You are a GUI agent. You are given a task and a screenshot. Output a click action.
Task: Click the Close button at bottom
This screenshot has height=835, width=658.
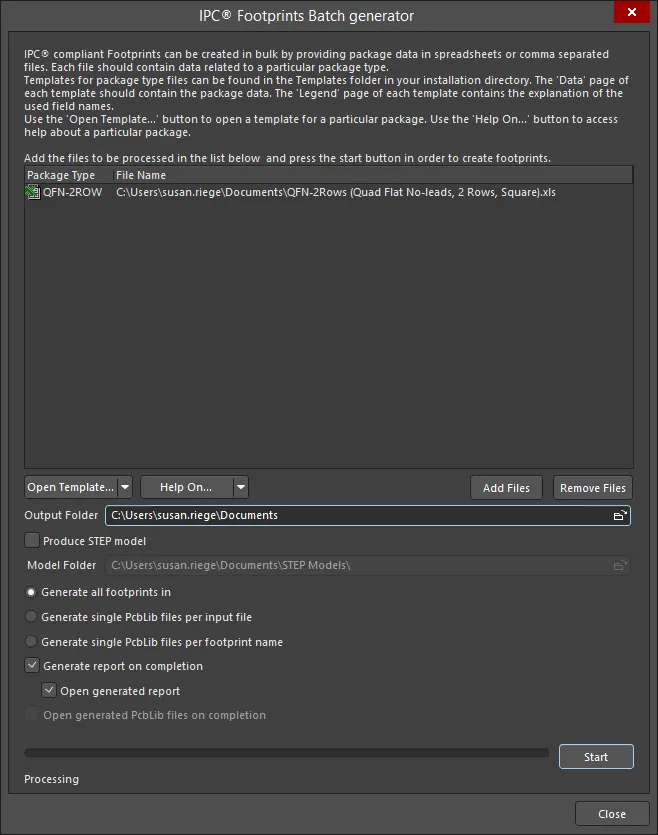pyautogui.click(x=612, y=814)
